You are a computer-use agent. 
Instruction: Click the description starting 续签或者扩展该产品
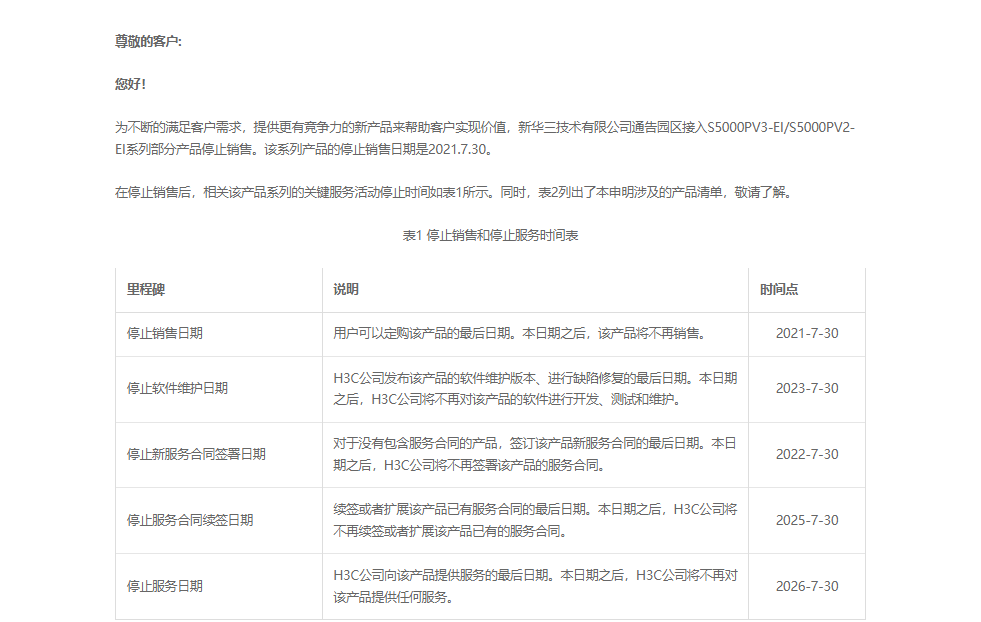(536, 520)
